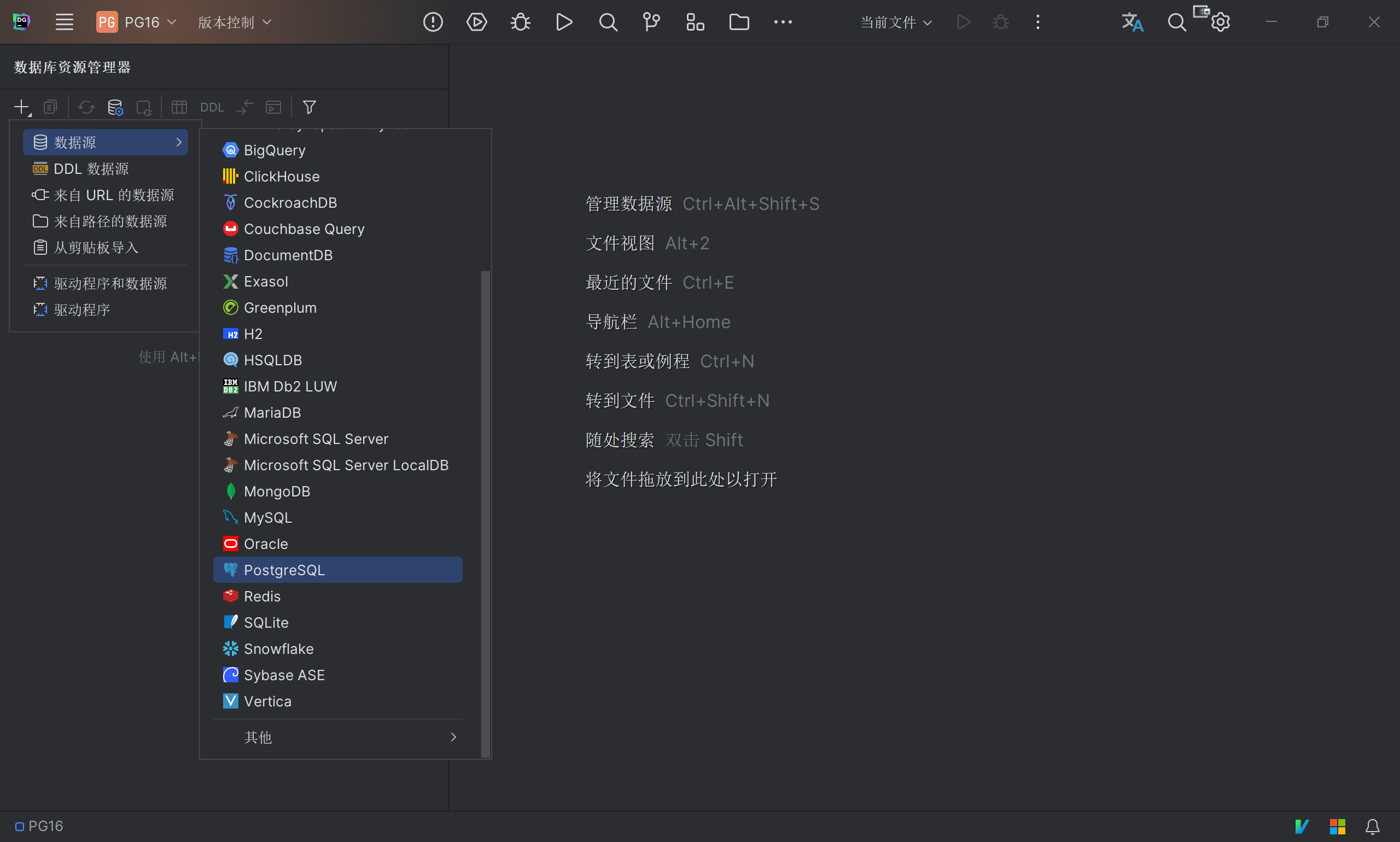This screenshot has height=842, width=1400.
Task: Open data source properties icon
Action: 115,107
